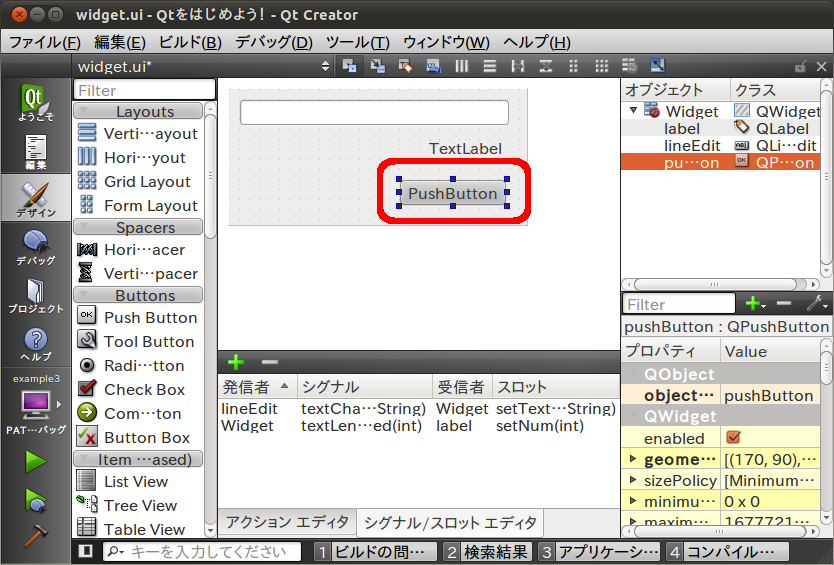Image resolution: width=834 pixels, height=565 pixels.
Task: Click green plus to add signal/slot connection
Action: 236,362
